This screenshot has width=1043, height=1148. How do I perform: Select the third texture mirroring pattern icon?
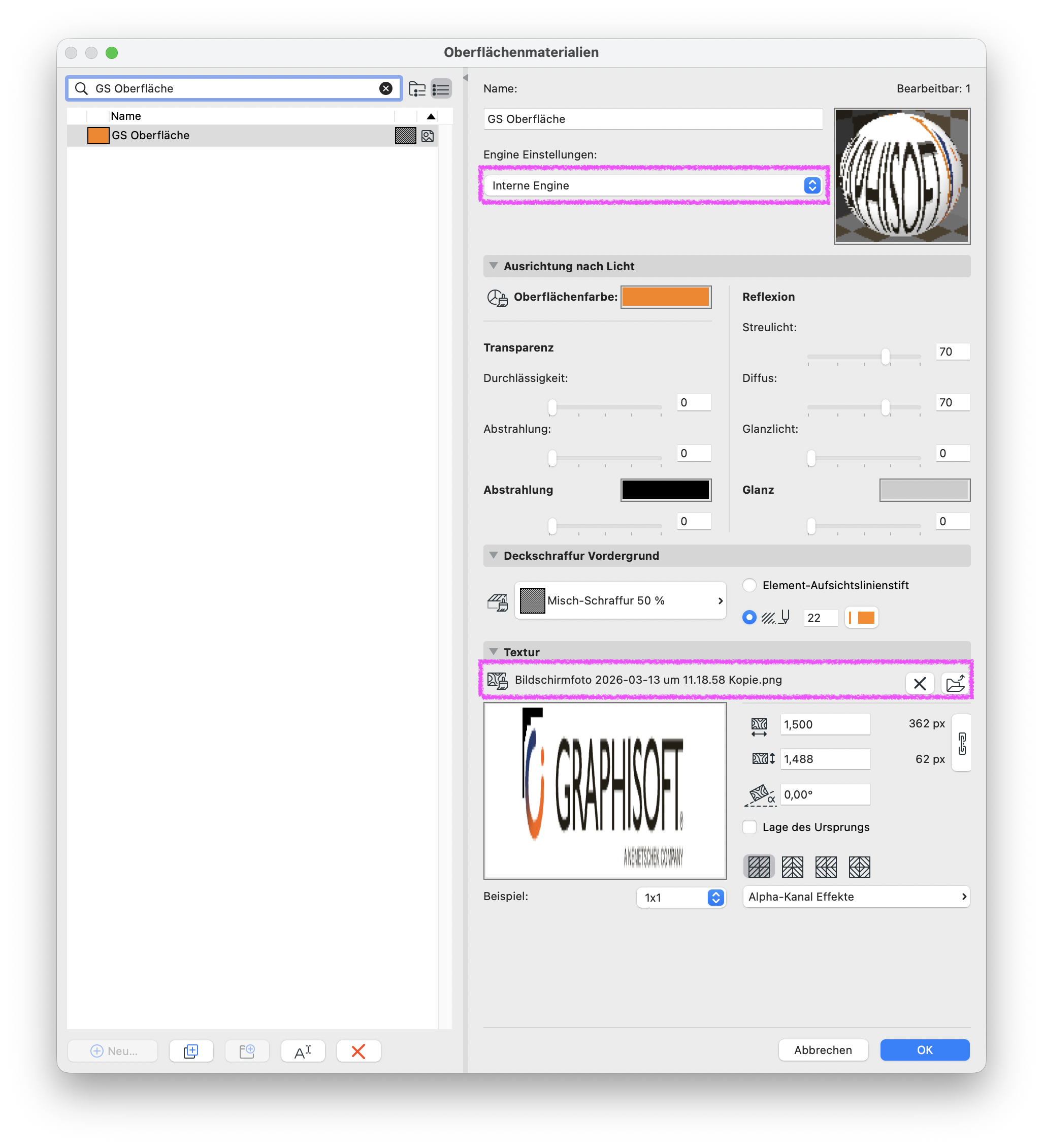(826, 867)
